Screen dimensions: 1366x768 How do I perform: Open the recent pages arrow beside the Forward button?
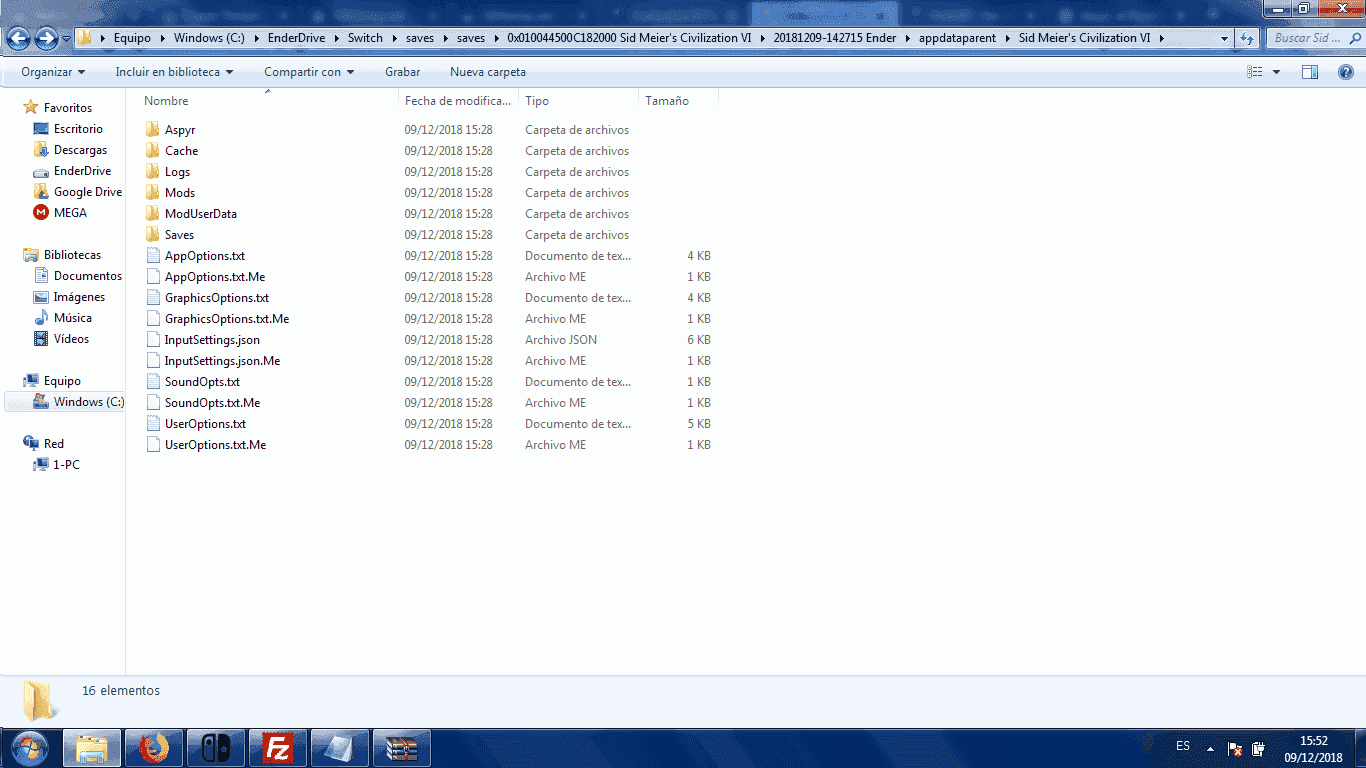66,38
